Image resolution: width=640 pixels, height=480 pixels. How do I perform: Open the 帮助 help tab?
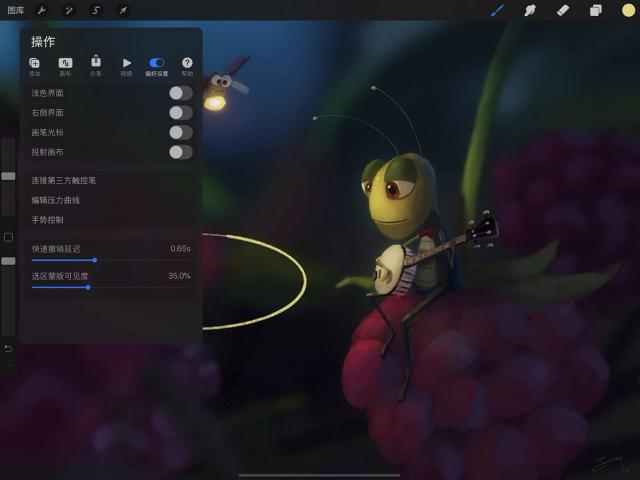point(187,67)
